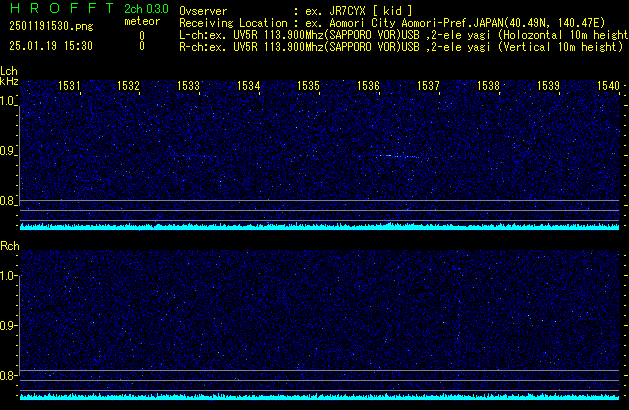The height and width of the screenshot is (410, 629).
Task: Click the 1.0 kHz label on Rch axis
Action: click(x=8, y=276)
